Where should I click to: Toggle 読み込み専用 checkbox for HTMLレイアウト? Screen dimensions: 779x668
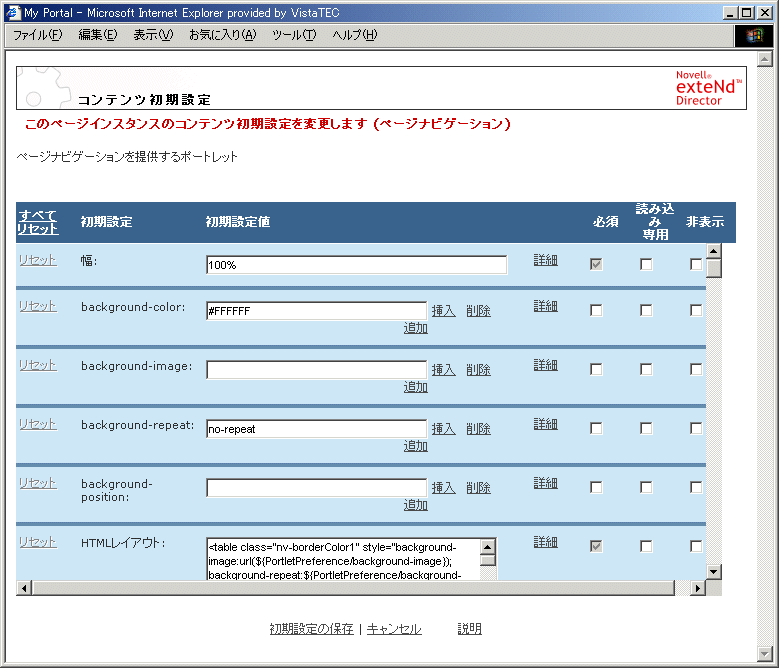click(x=646, y=547)
